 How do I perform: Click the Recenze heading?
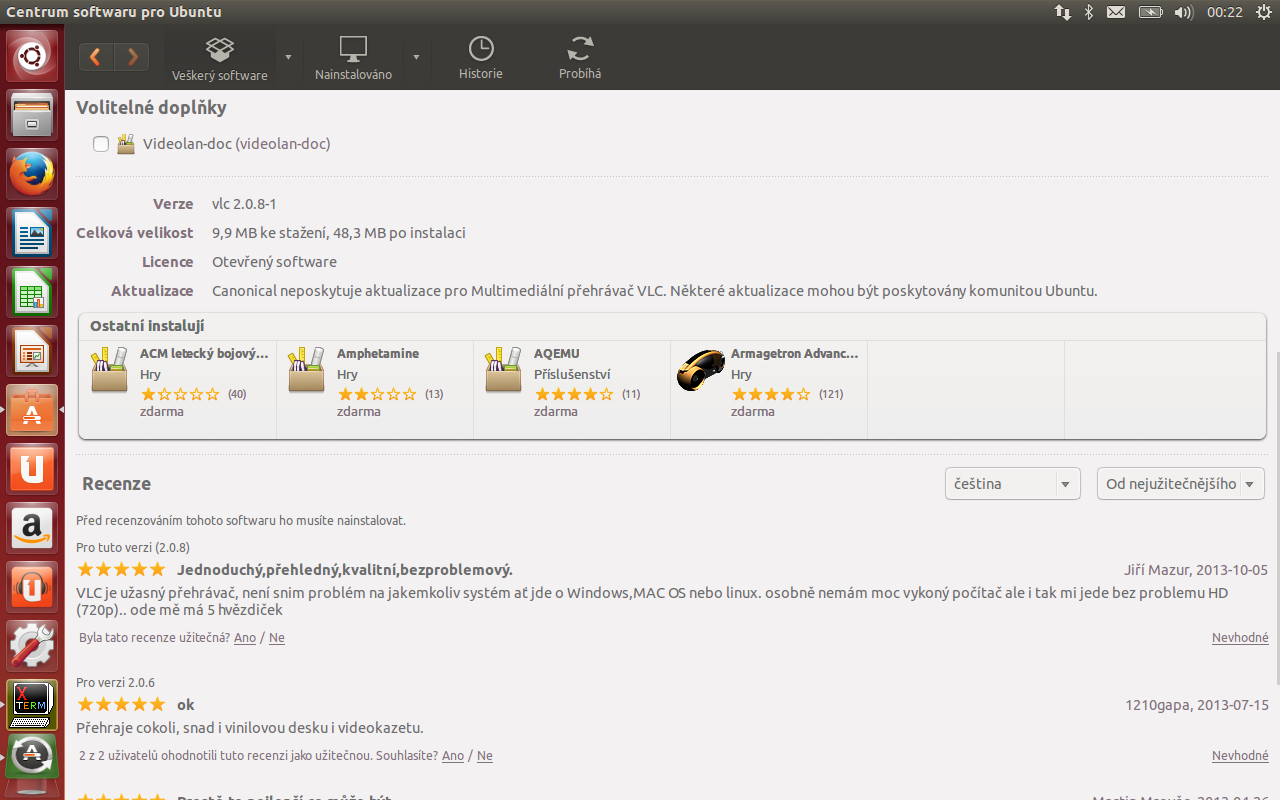(116, 484)
